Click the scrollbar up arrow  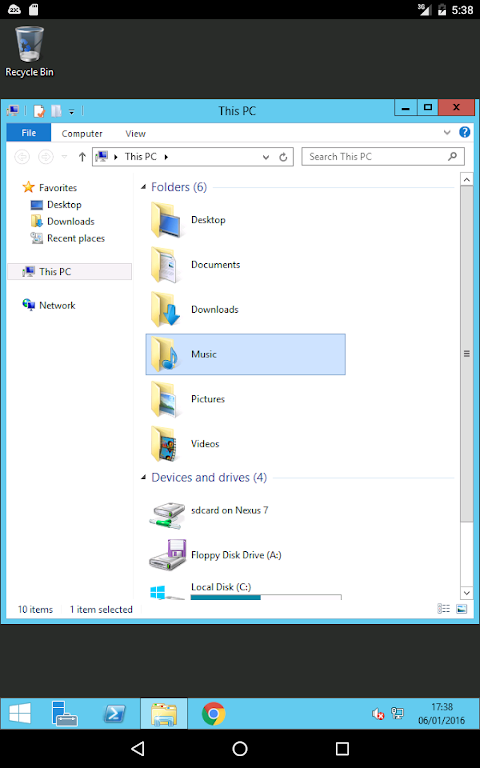tap(466, 180)
